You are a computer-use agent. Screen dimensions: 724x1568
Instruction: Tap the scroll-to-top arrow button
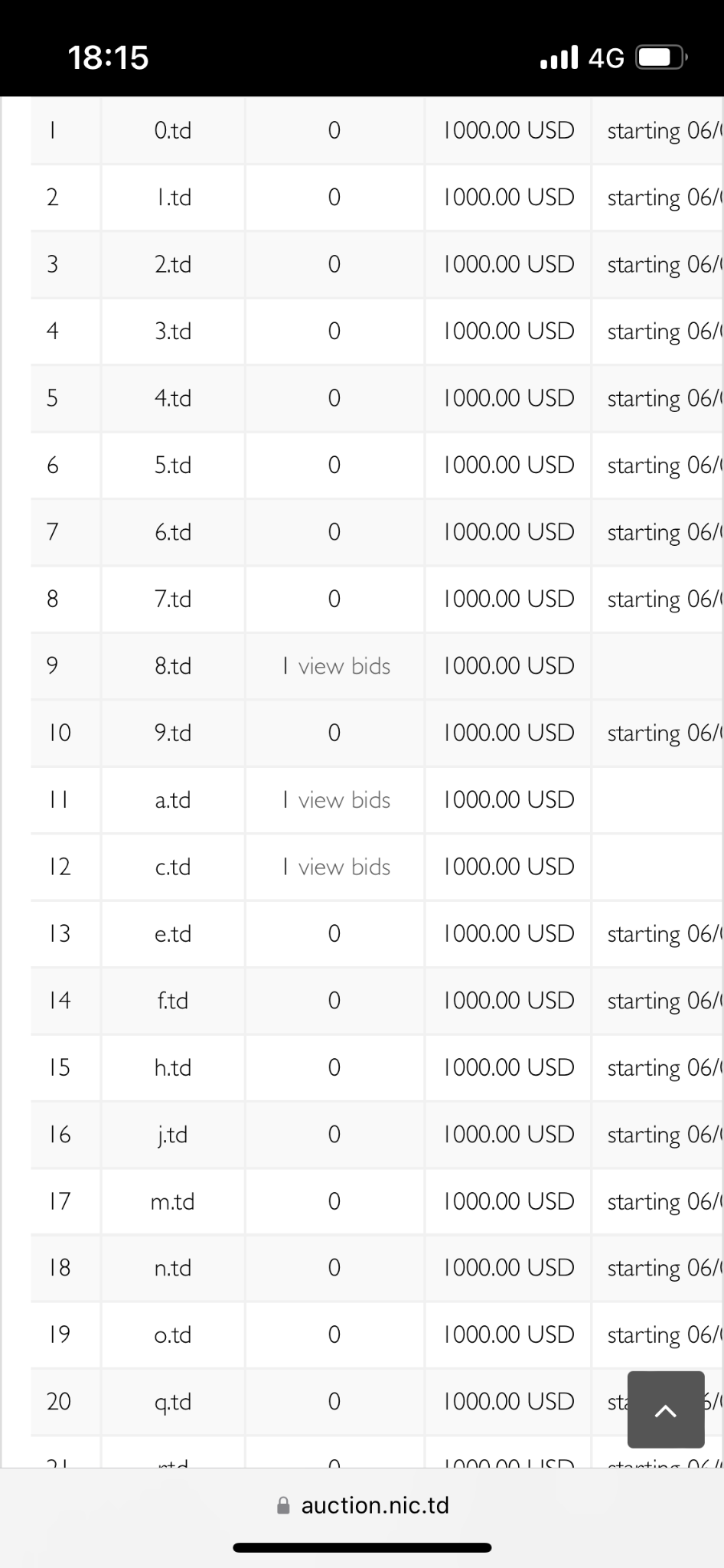click(x=665, y=1410)
